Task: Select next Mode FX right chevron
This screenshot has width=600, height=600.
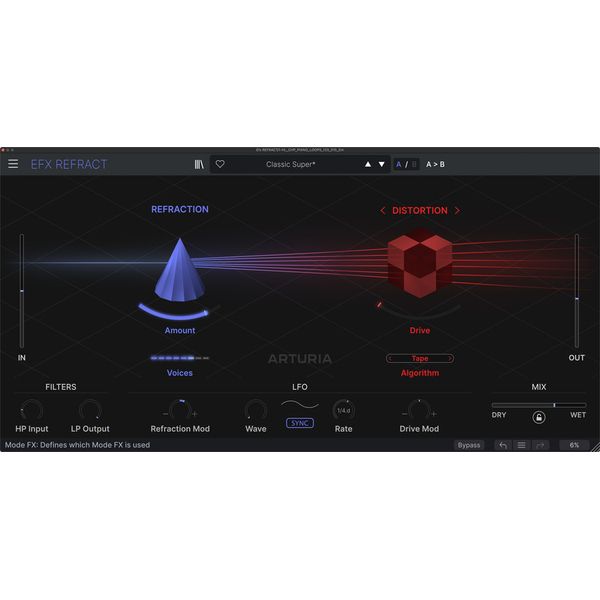Action: (457, 210)
